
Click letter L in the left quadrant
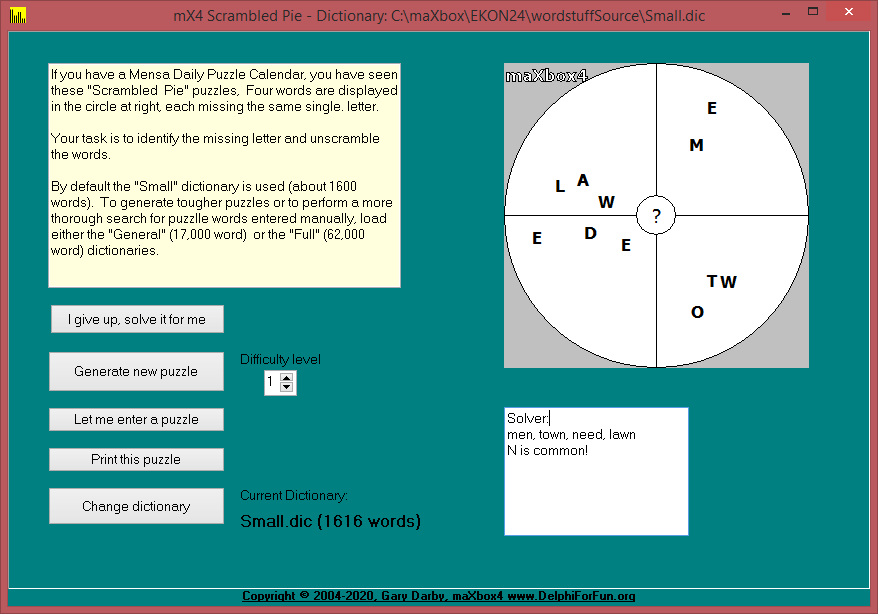click(x=560, y=187)
